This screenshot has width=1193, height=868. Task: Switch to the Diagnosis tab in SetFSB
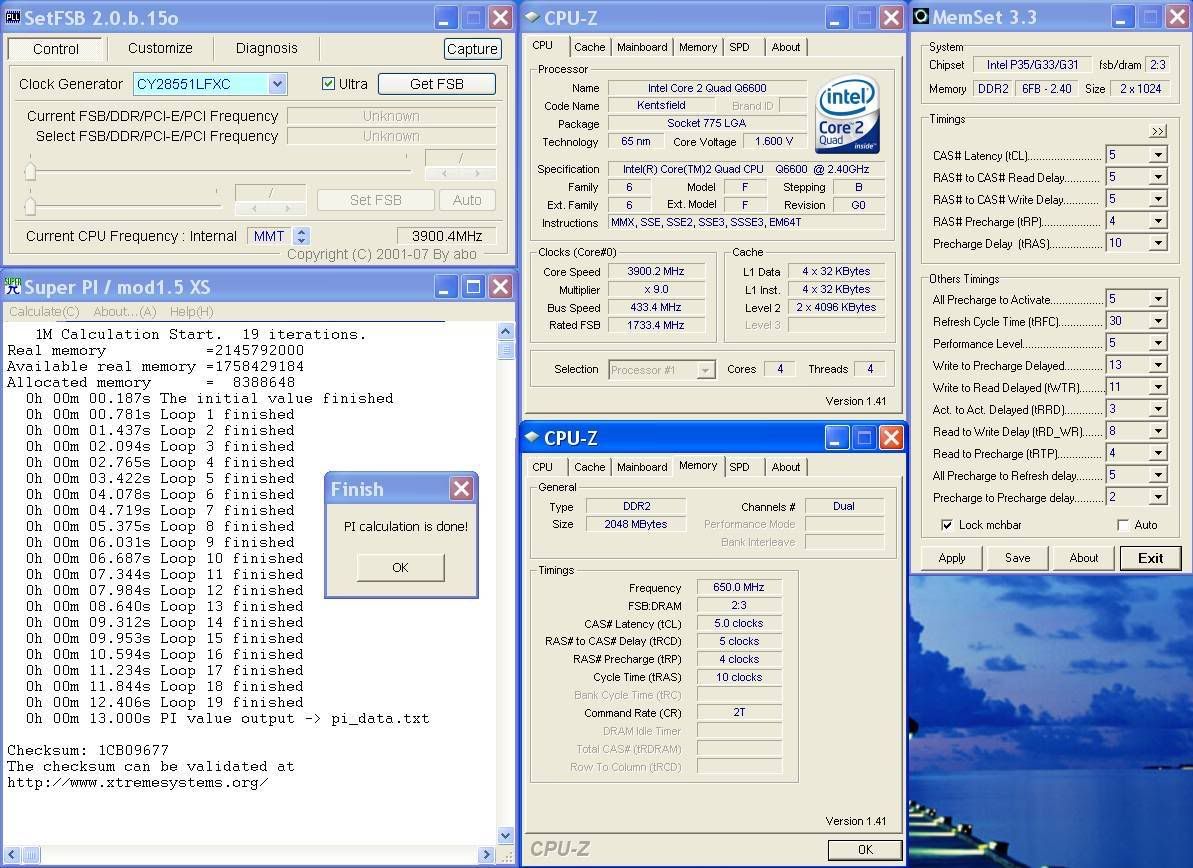coord(266,49)
